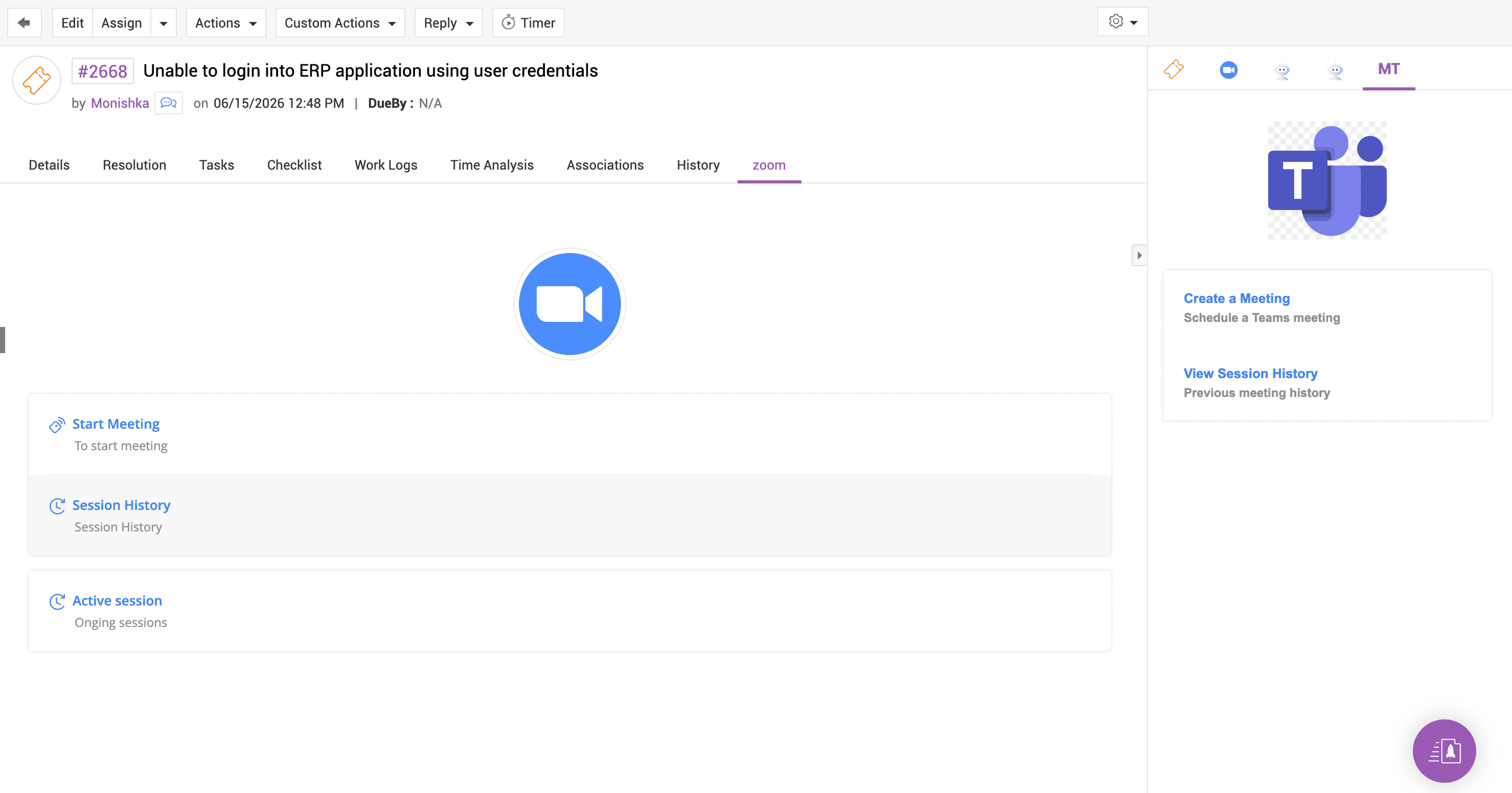
Task: Collapse the right side panel arrow
Action: pos(1139,255)
